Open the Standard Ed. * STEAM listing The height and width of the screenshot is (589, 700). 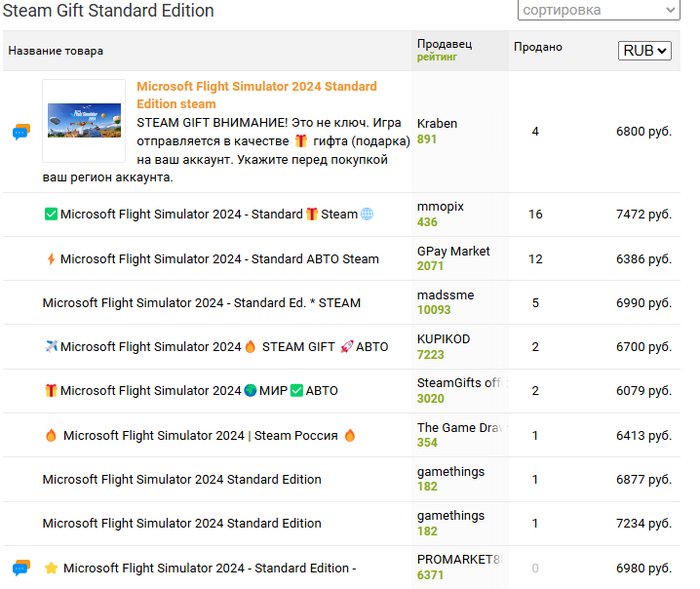[x=201, y=303]
